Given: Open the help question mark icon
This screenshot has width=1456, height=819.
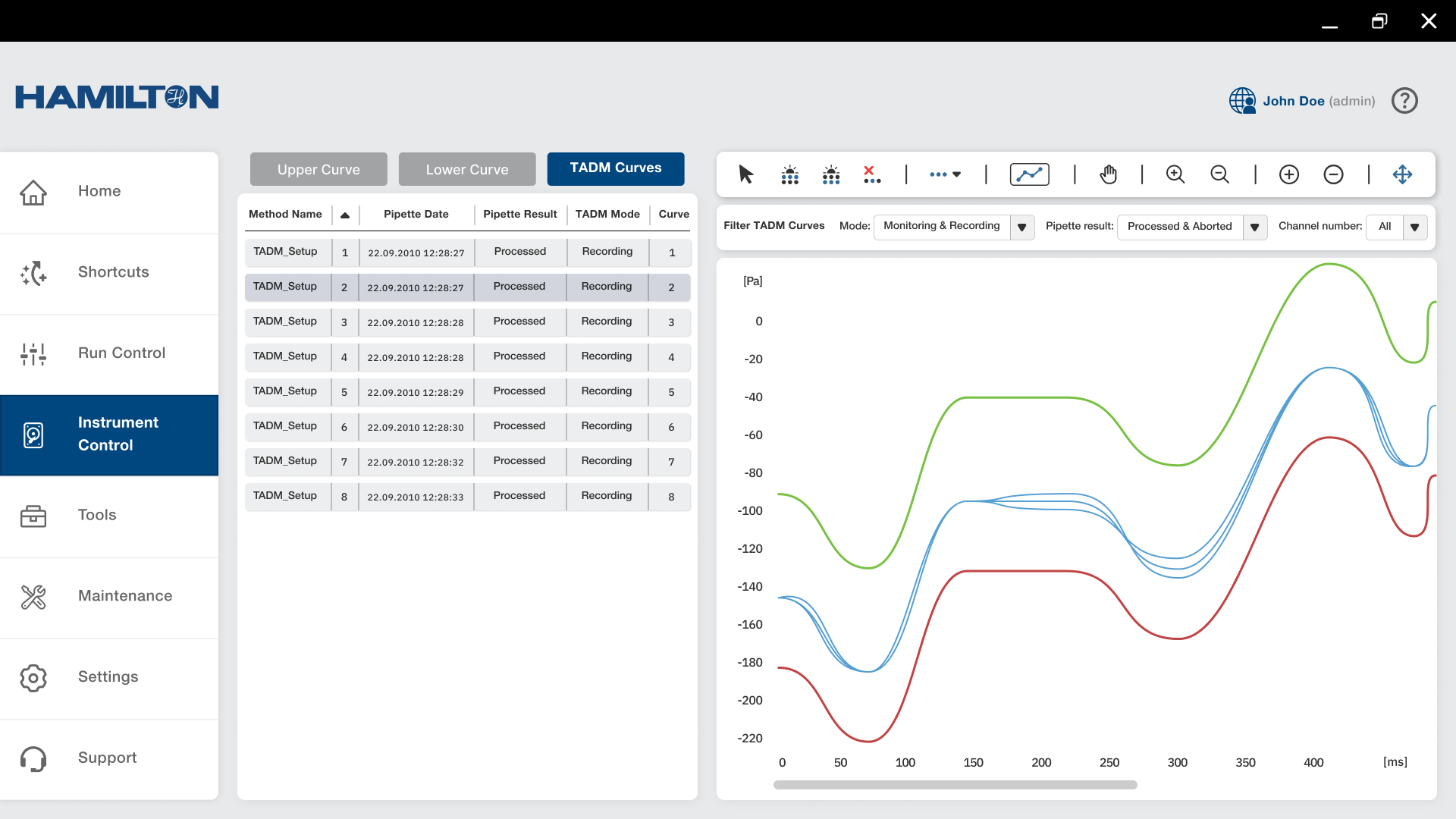Looking at the screenshot, I should coord(1404,100).
